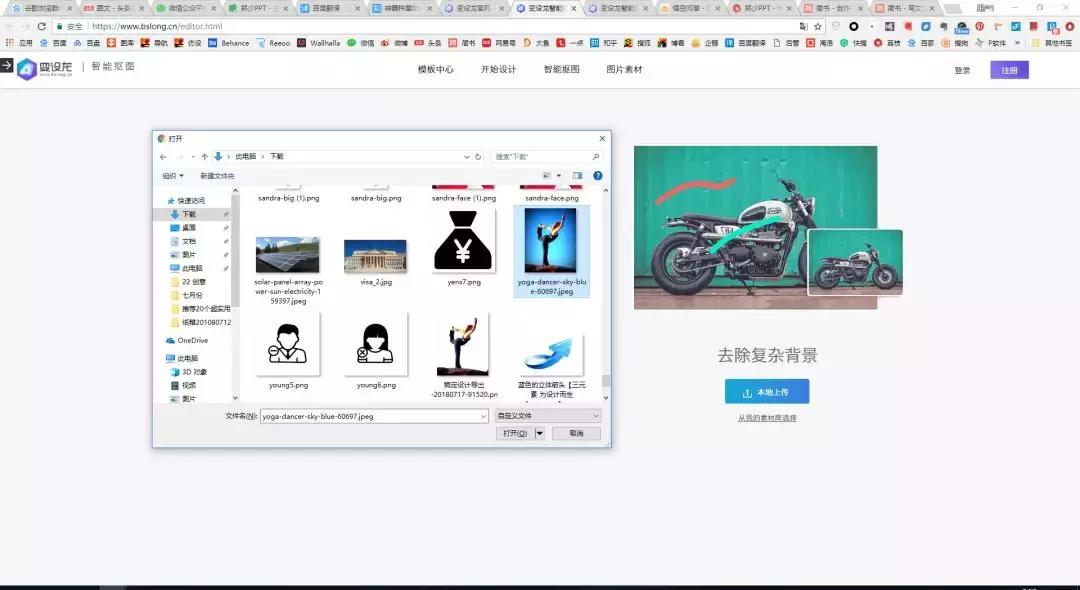
Task: Open the blue Help question mark in the dialog
Action: point(597,175)
